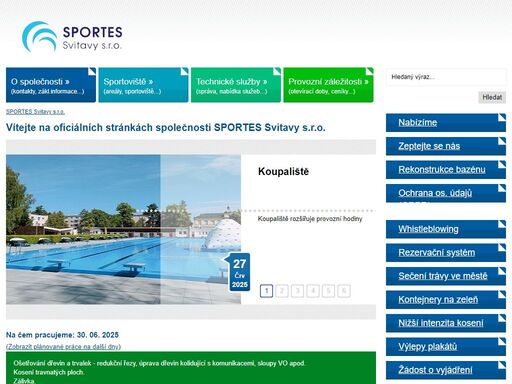The height and width of the screenshot is (384, 512).
Task: Open the Sportoviště menu
Action: tap(143, 85)
